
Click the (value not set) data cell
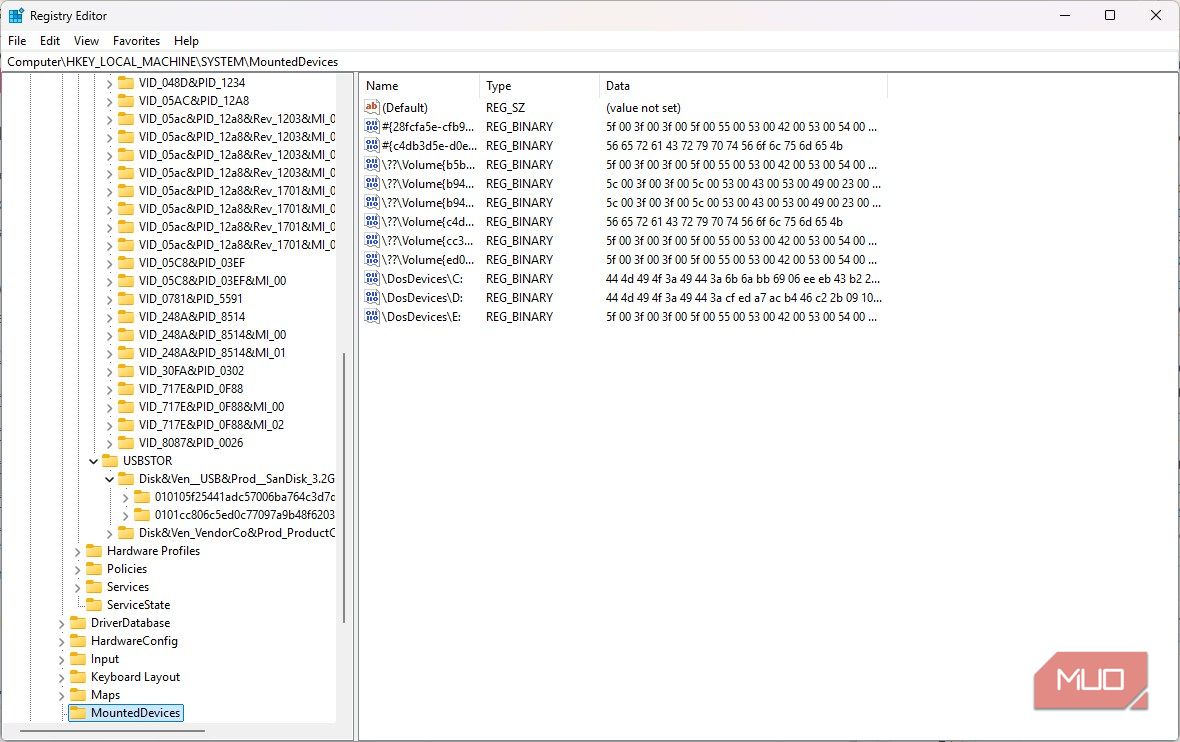pyautogui.click(x=643, y=108)
